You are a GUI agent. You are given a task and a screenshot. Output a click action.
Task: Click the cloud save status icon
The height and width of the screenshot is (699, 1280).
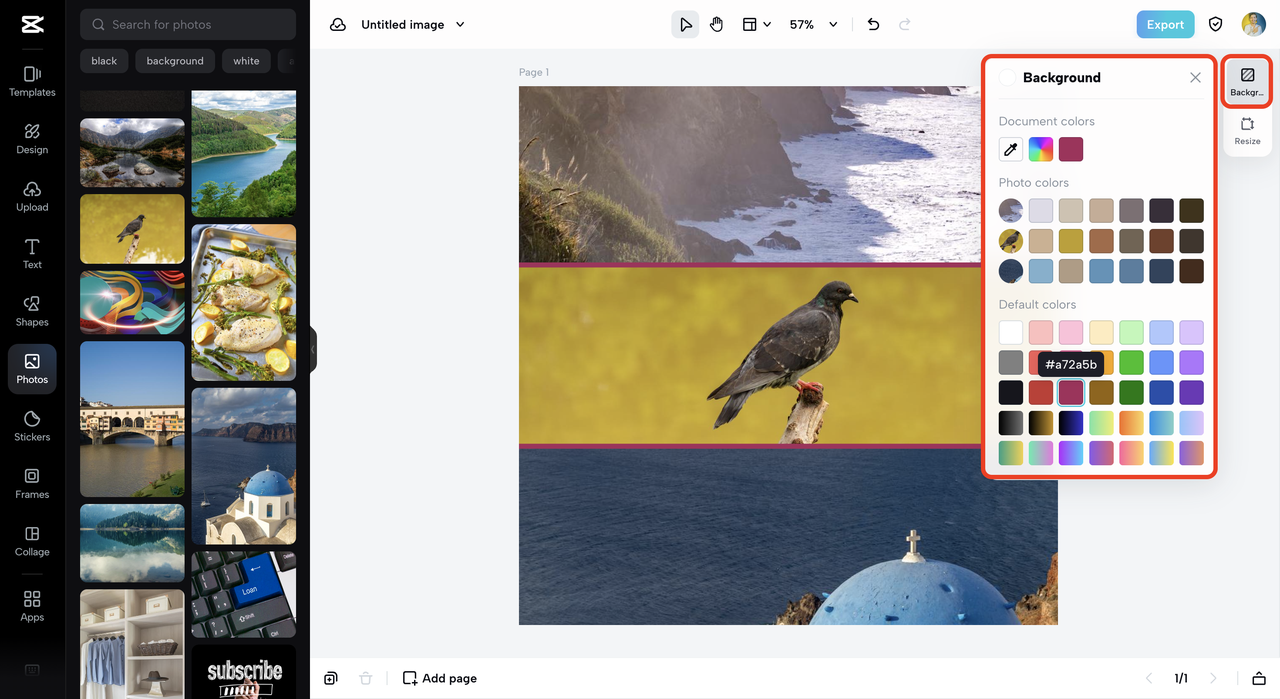coord(338,25)
